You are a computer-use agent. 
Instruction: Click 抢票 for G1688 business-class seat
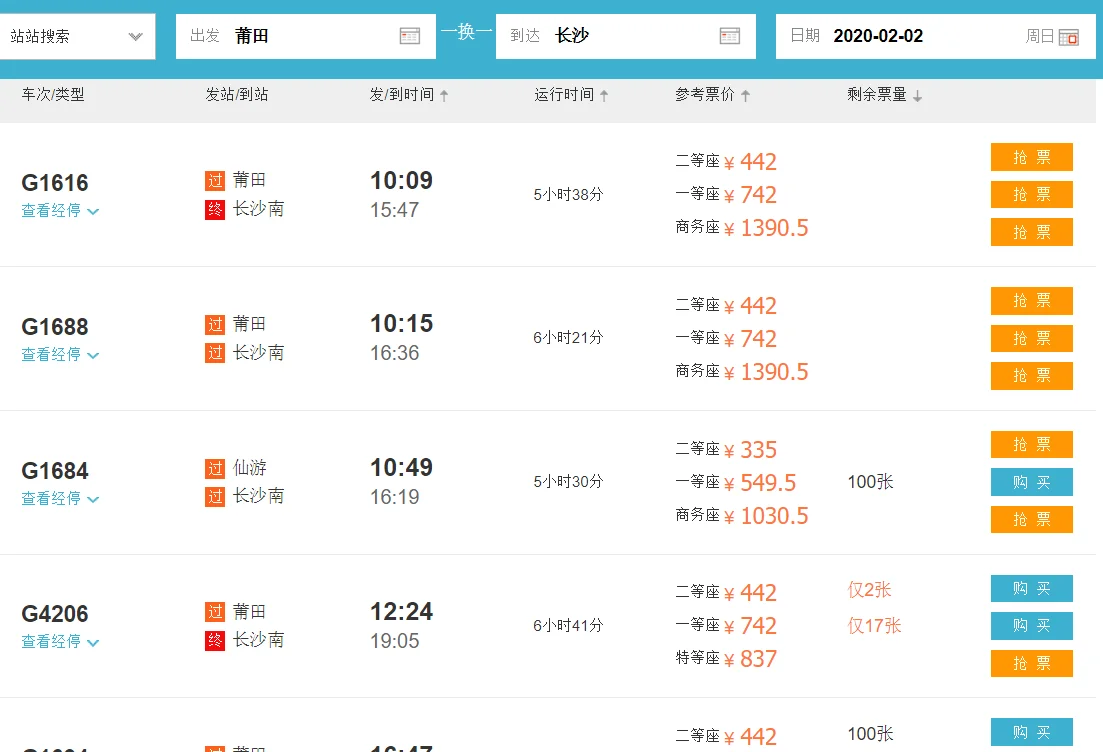coord(1031,376)
